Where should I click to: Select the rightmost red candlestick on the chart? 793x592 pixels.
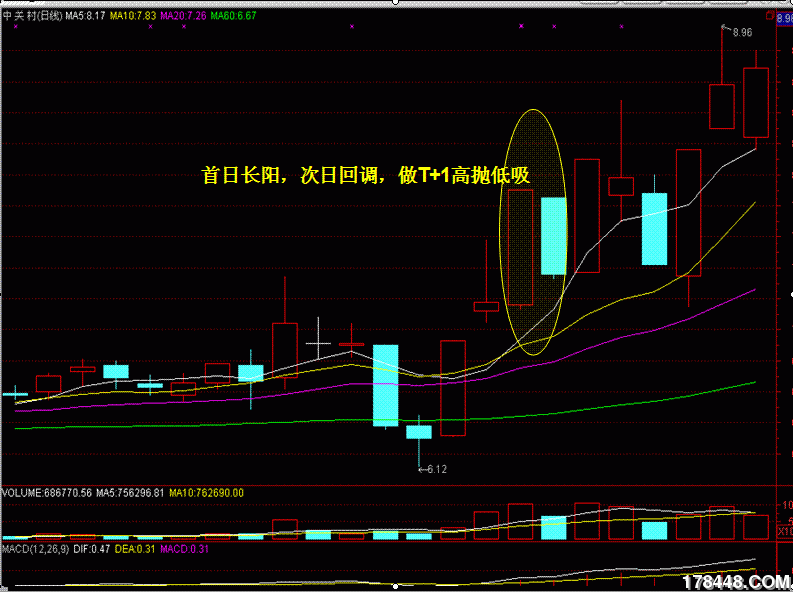click(x=756, y=102)
